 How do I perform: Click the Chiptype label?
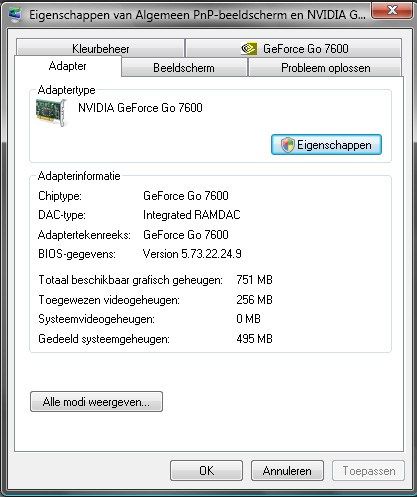(x=60, y=196)
